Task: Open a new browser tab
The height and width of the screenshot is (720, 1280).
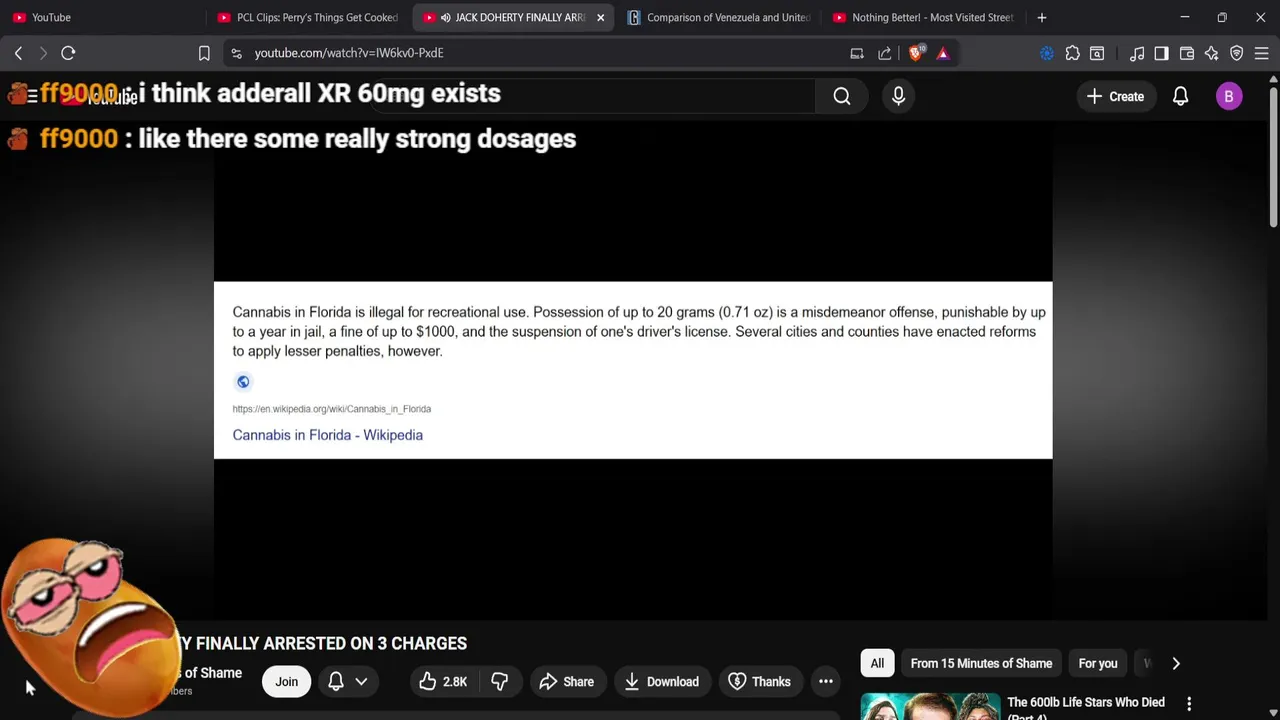Action: (1042, 17)
